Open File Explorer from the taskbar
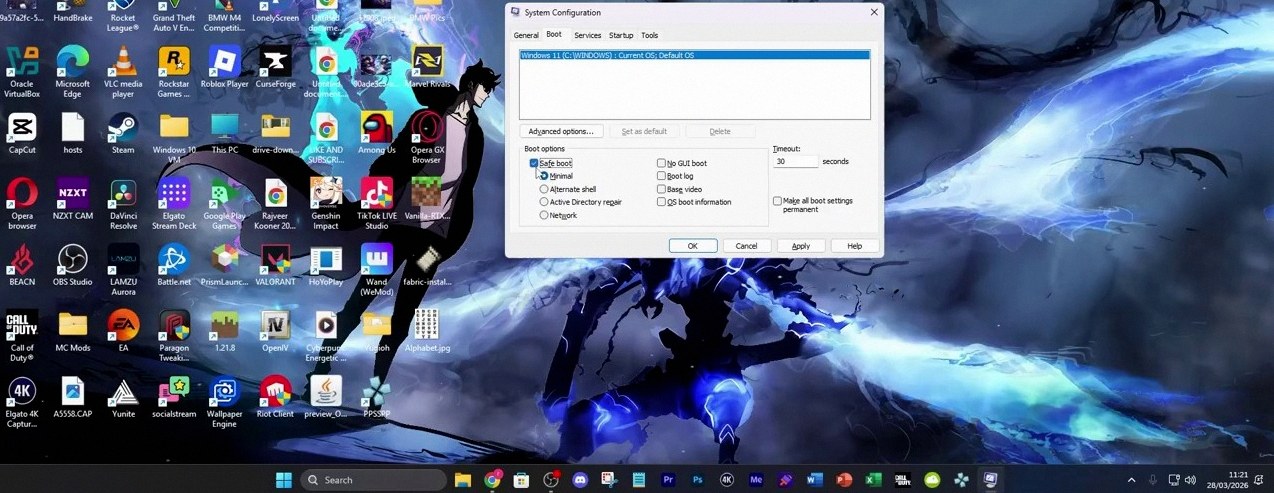This screenshot has width=1274, height=493. (463, 480)
